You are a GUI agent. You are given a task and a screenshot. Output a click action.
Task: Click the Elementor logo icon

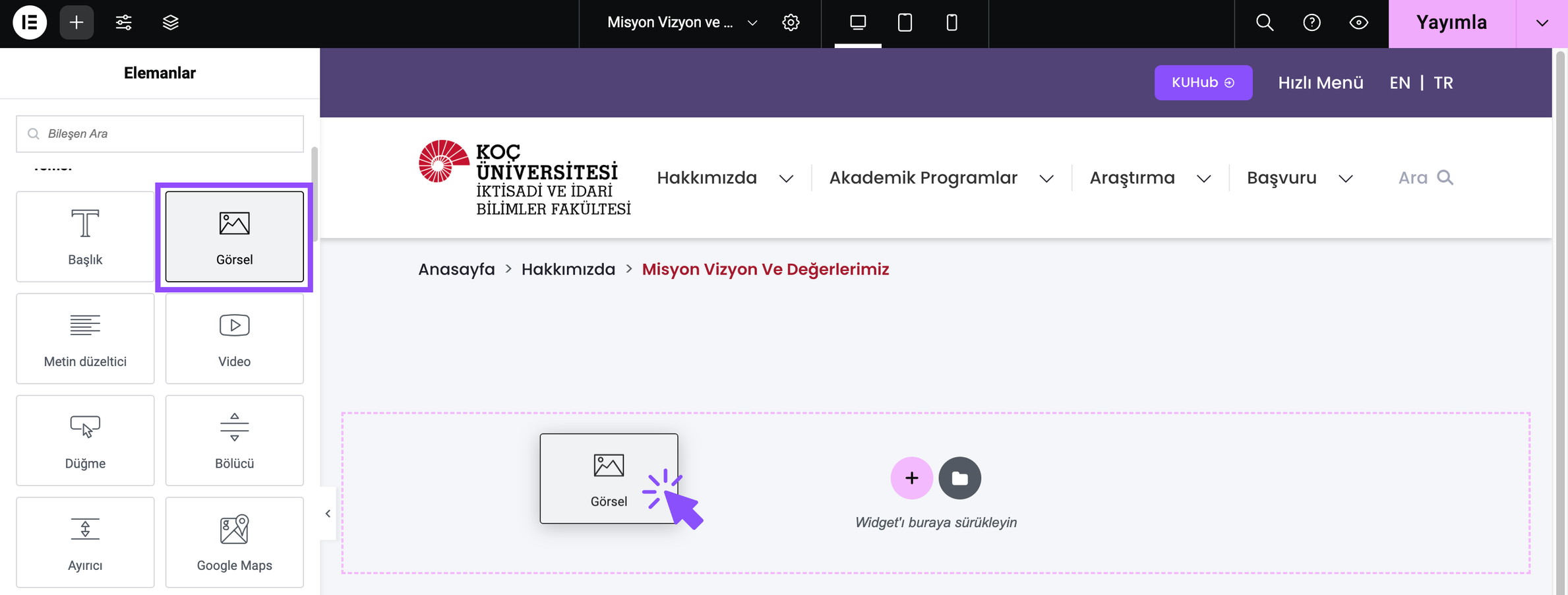pyautogui.click(x=30, y=22)
